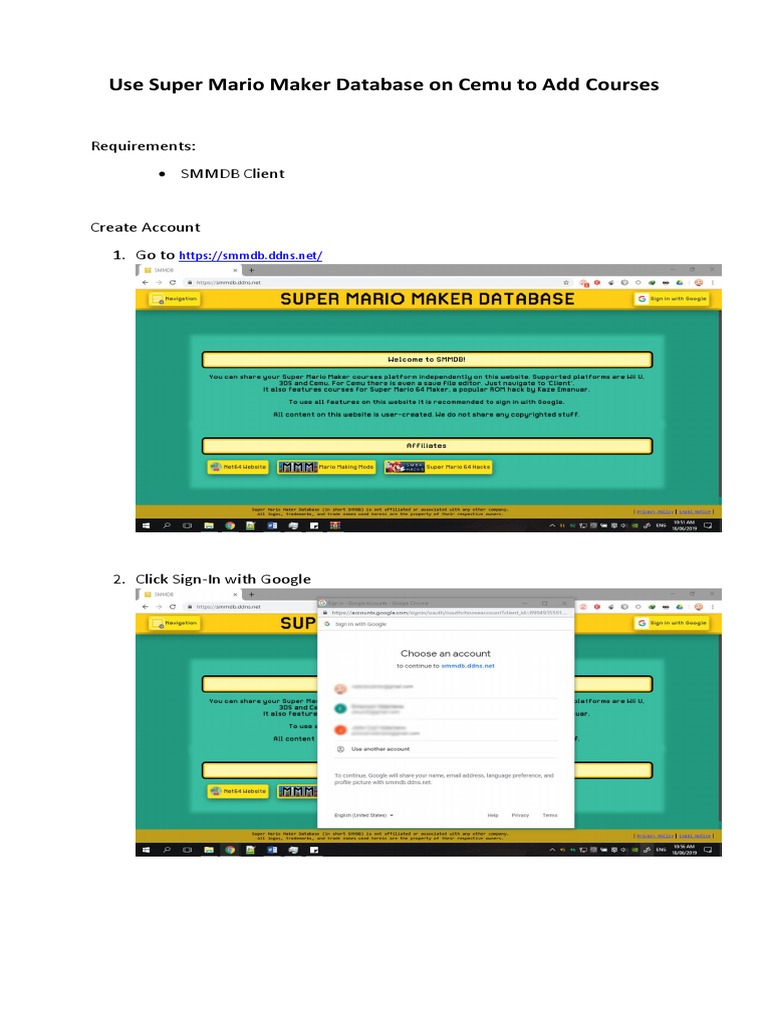
Task: Open Mario Making Mods affiliate button
Action: coord(327,467)
